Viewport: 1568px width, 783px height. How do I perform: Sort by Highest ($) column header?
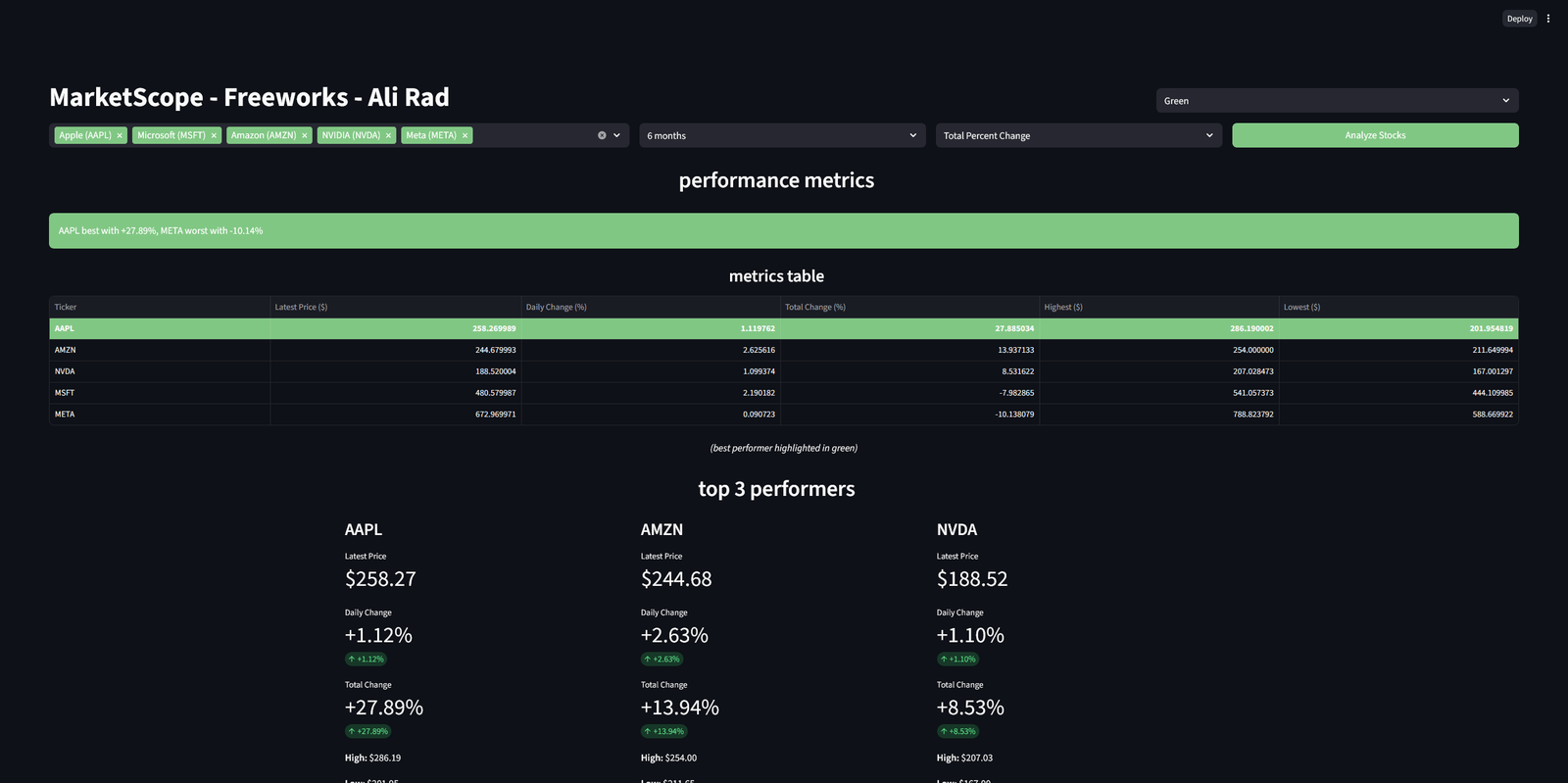tap(1159, 307)
